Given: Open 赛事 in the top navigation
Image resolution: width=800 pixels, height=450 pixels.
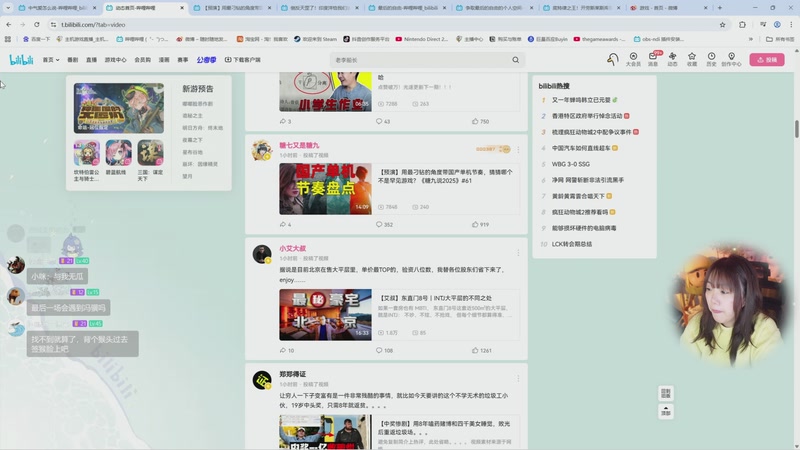Looking at the screenshot, I should (183, 60).
